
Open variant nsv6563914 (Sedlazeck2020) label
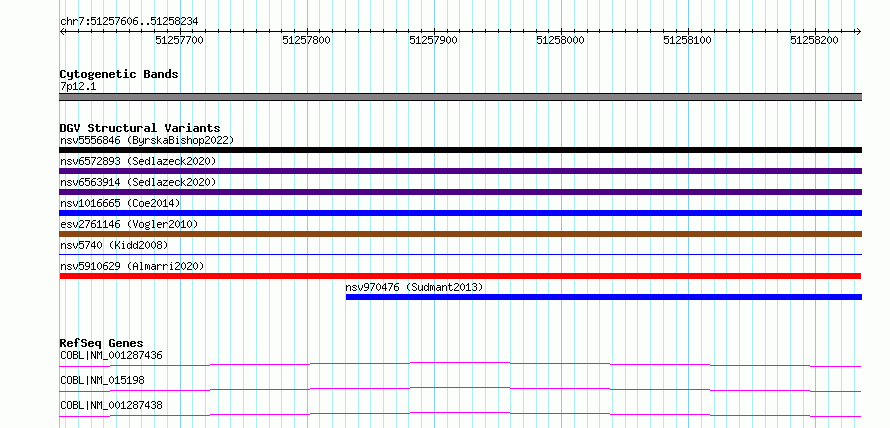tap(138, 182)
